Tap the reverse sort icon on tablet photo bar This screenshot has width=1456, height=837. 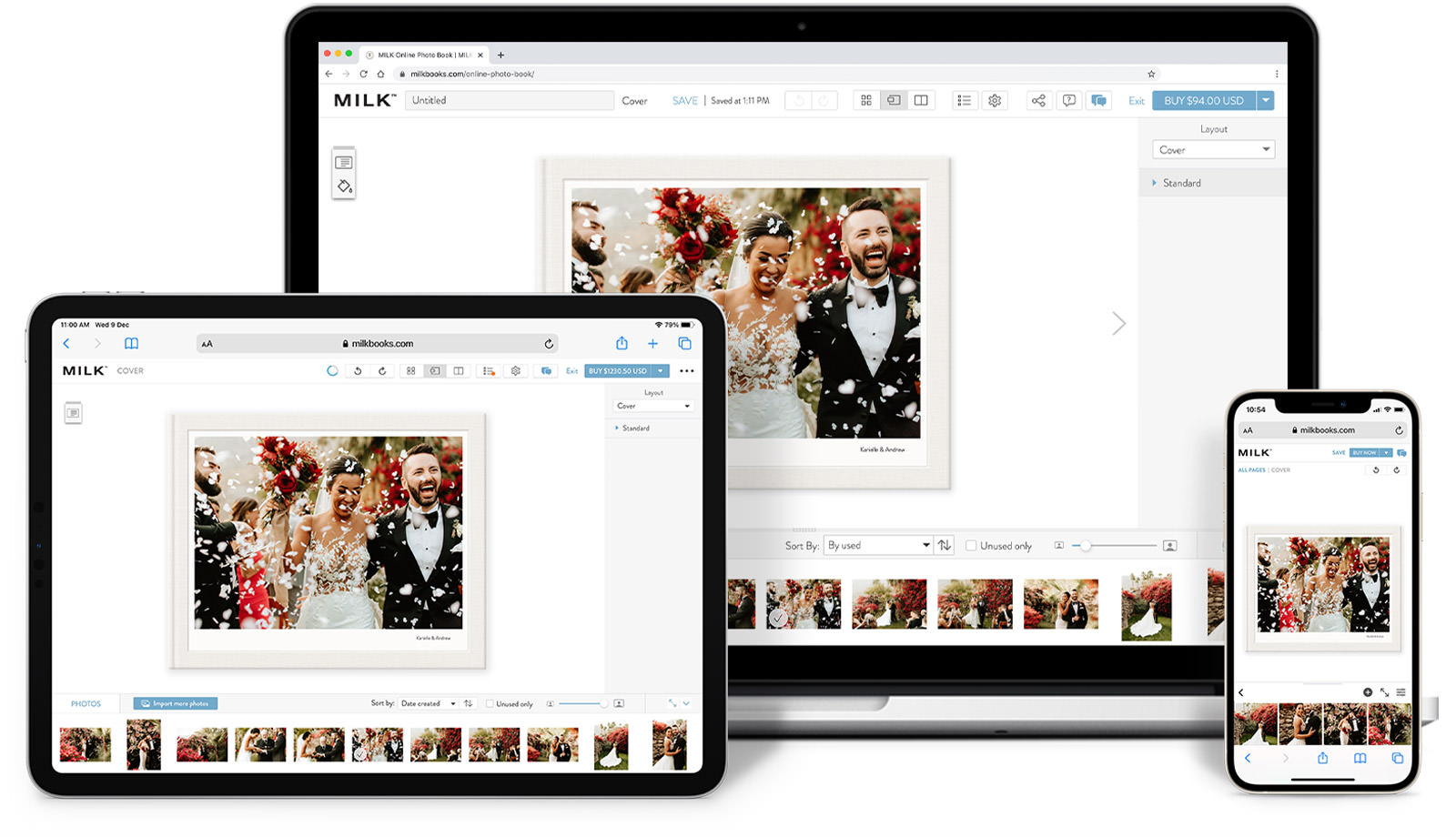point(468,703)
